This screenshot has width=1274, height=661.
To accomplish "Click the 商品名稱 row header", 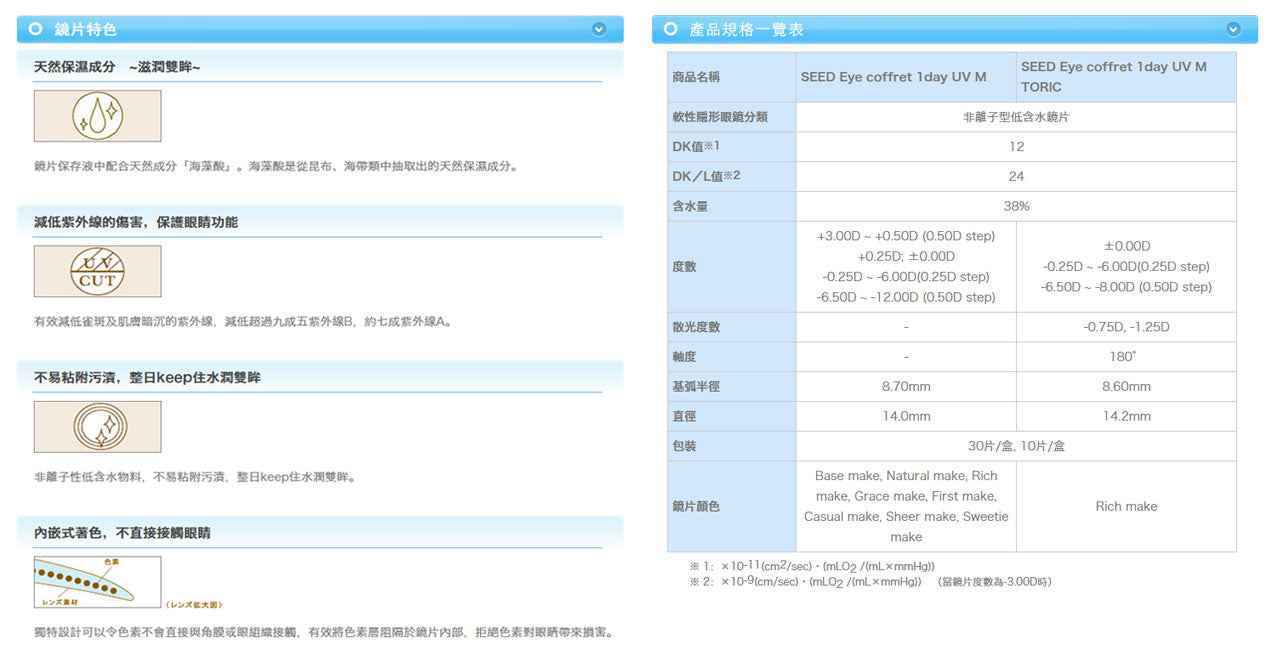I will 732,77.
